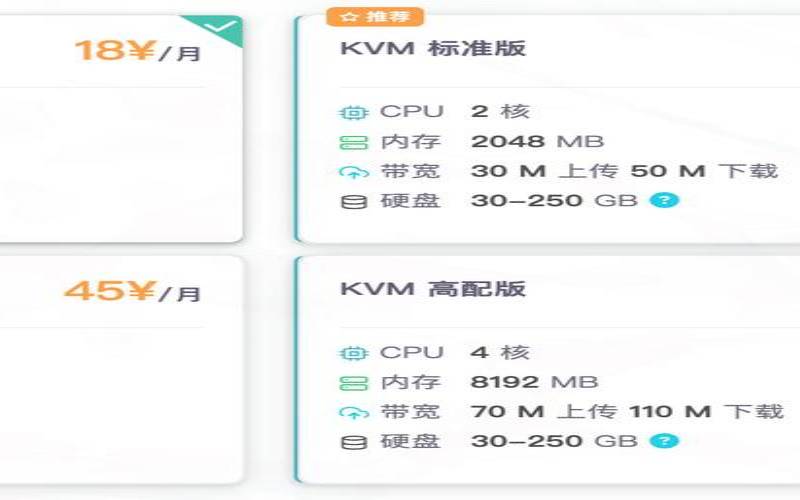
Task: Select the 45¥/月 plan price
Action: [133, 292]
